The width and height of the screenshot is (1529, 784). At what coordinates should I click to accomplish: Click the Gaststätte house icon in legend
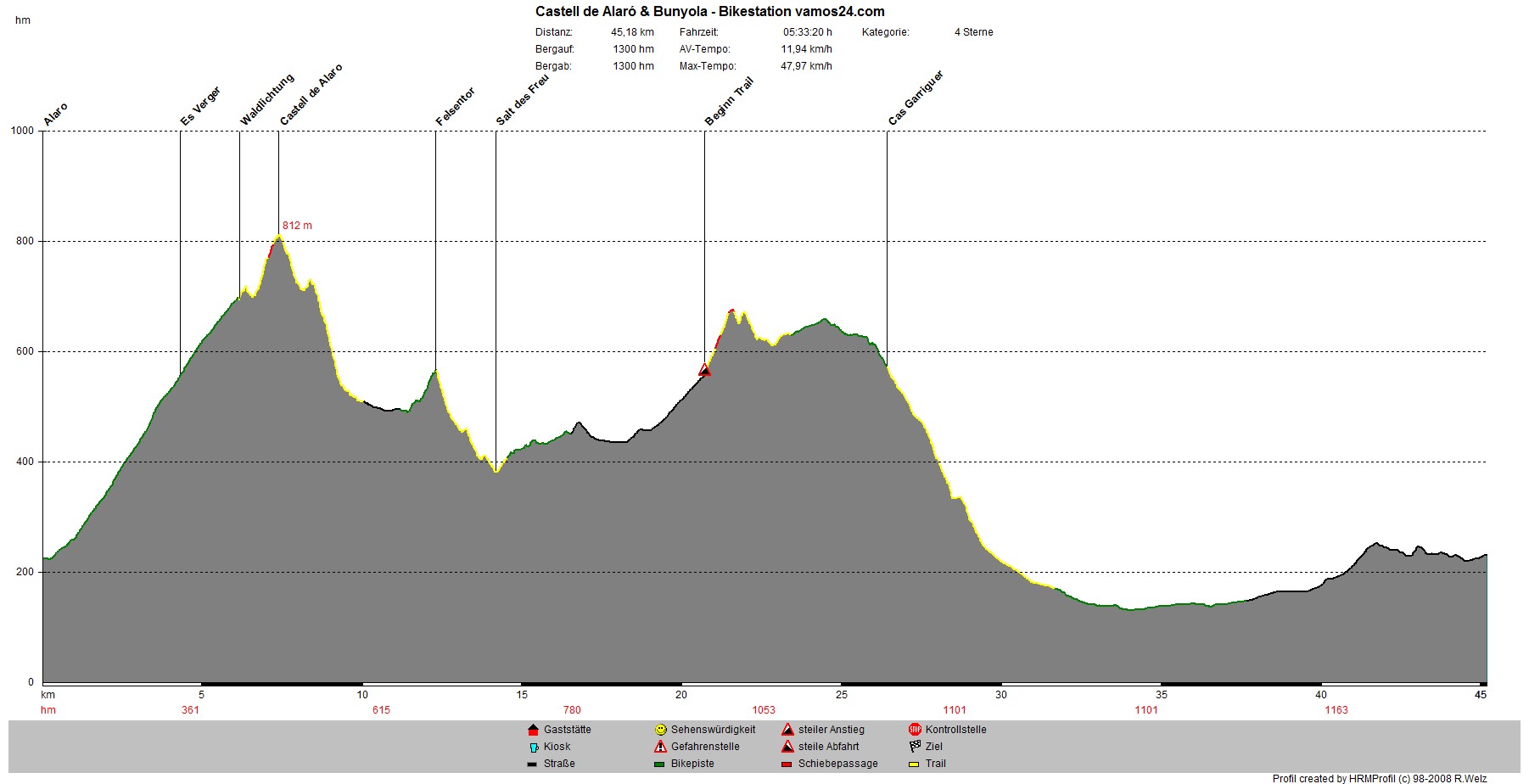(x=533, y=730)
